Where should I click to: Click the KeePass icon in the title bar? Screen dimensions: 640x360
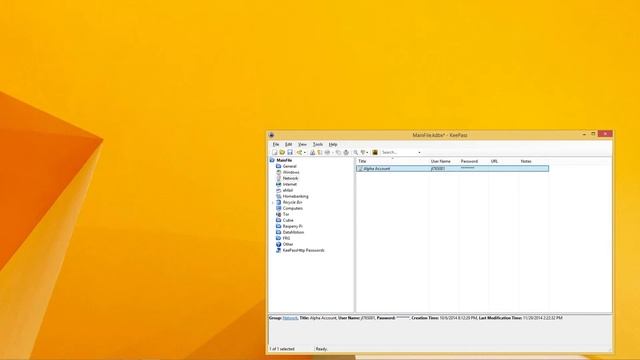pyautogui.click(x=272, y=135)
